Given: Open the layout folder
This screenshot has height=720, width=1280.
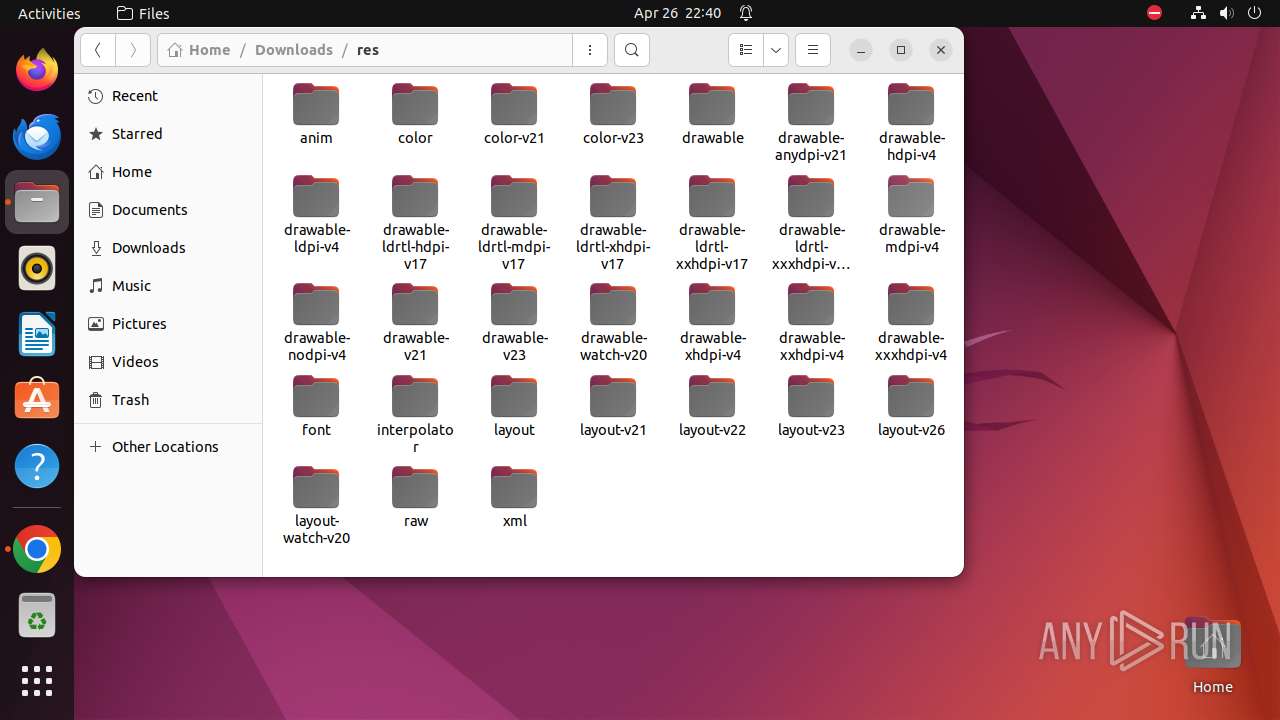Looking at the screenshot, I should [514, 407].
